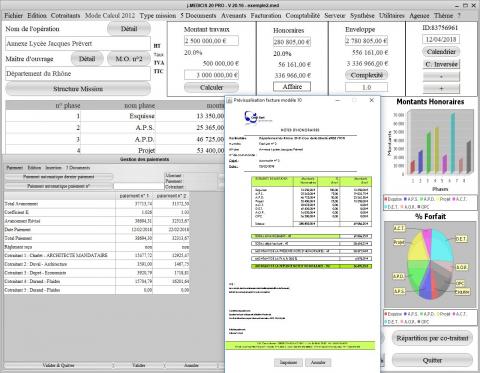The image size is (480, 373).
Task: Open the Agence menu
Action: click(x=419, y=16)
